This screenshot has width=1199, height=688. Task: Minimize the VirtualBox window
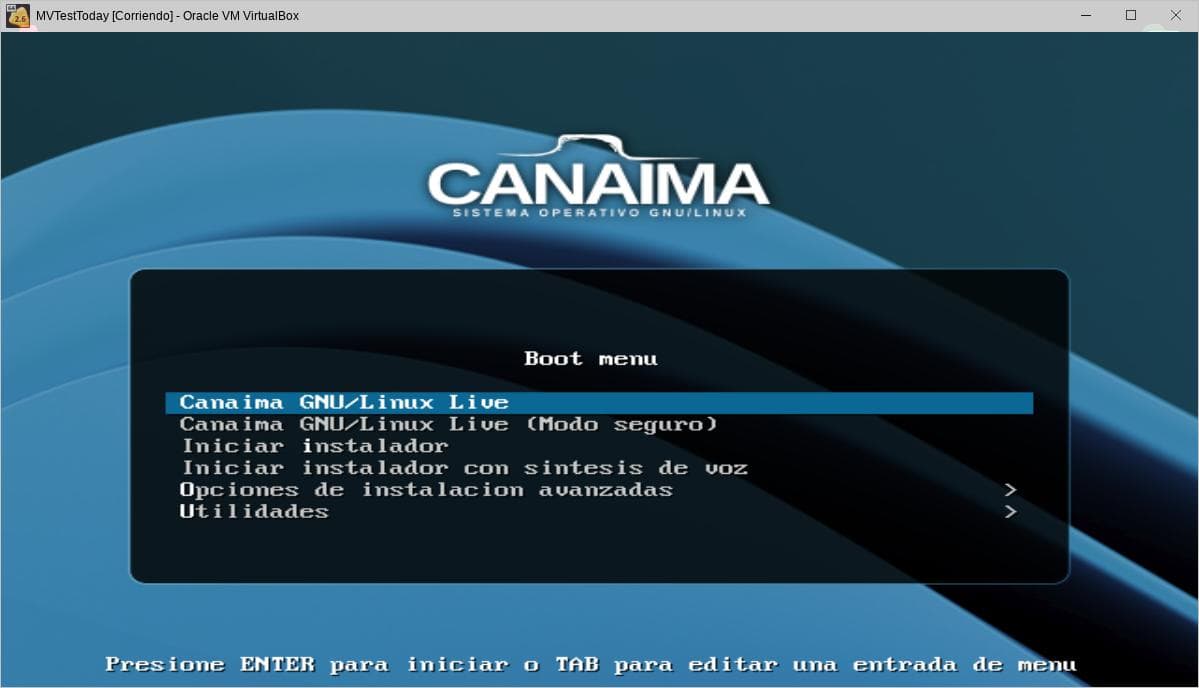click(1086, 15)
